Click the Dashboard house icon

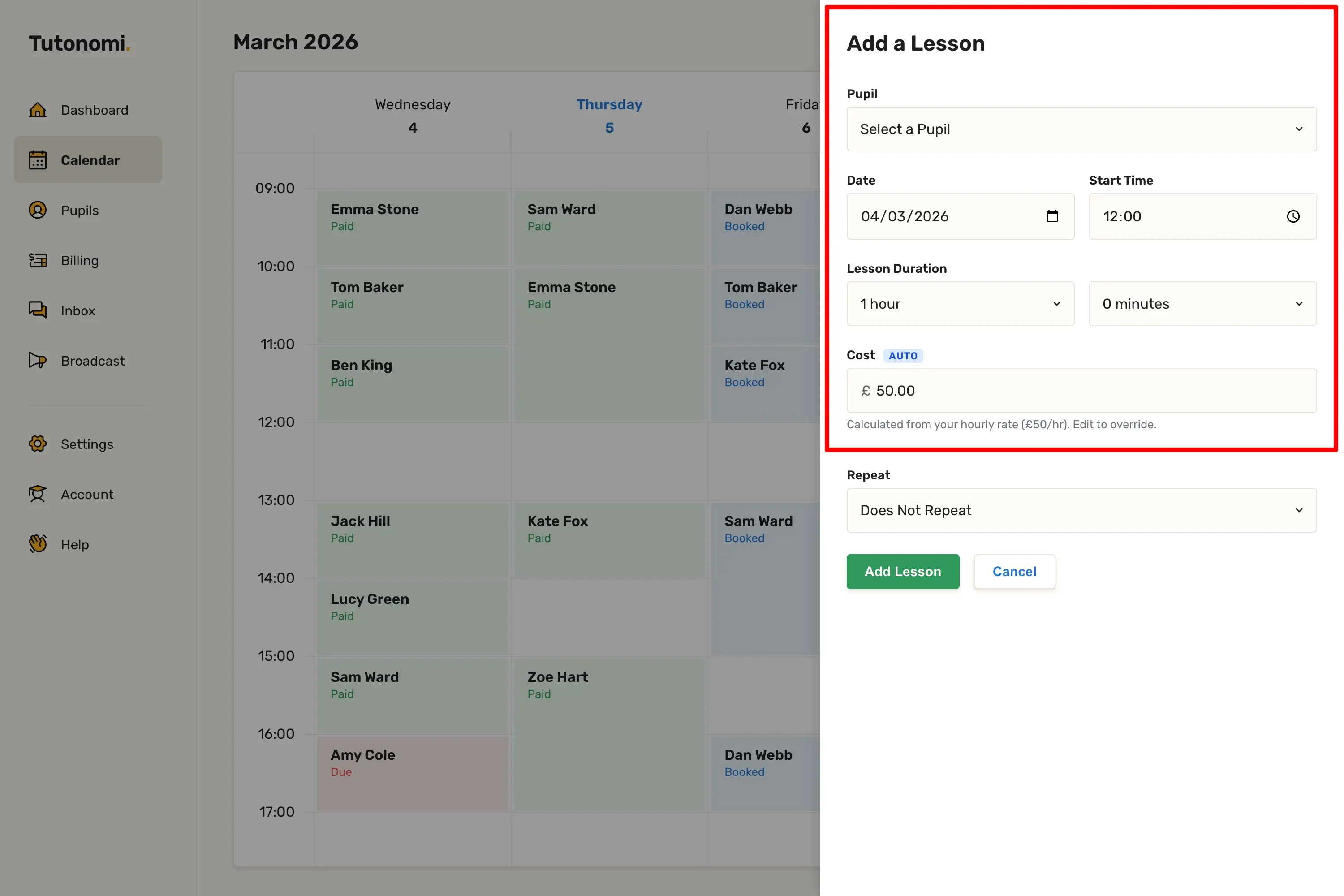coord(38,110)
